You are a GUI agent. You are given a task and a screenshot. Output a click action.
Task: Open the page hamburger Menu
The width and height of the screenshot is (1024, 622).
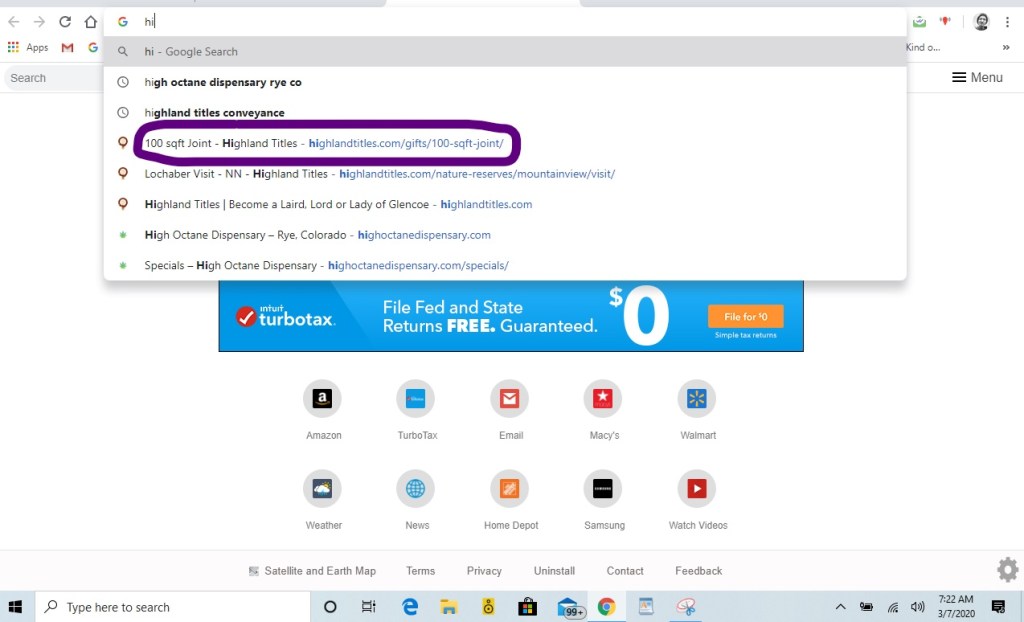coord(977,77)
